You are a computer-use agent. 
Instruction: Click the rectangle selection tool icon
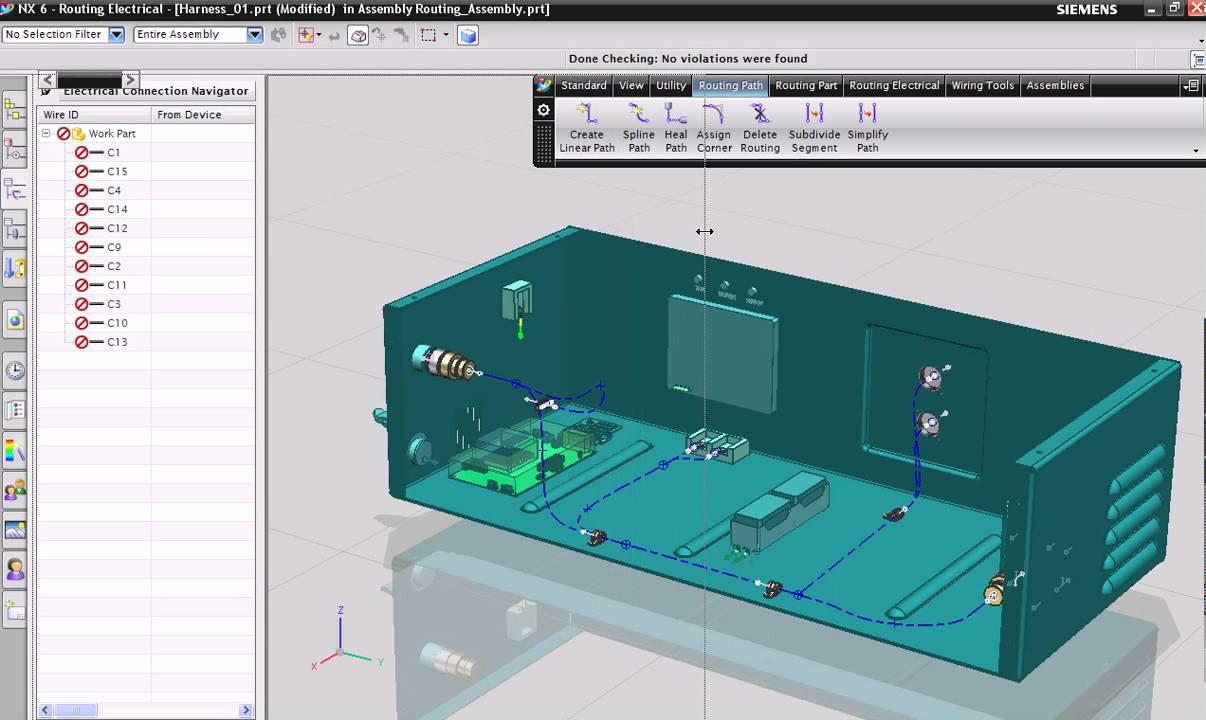(x=428, y=35)
